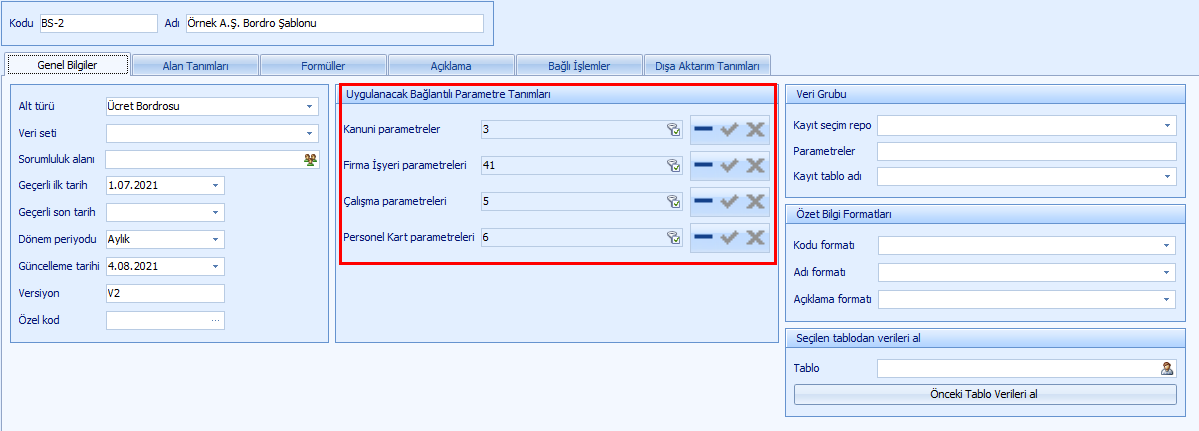Expand the Kodu formatı dropdown
This screenshot has height=431, width=1199.
[x=1167, y=245]
